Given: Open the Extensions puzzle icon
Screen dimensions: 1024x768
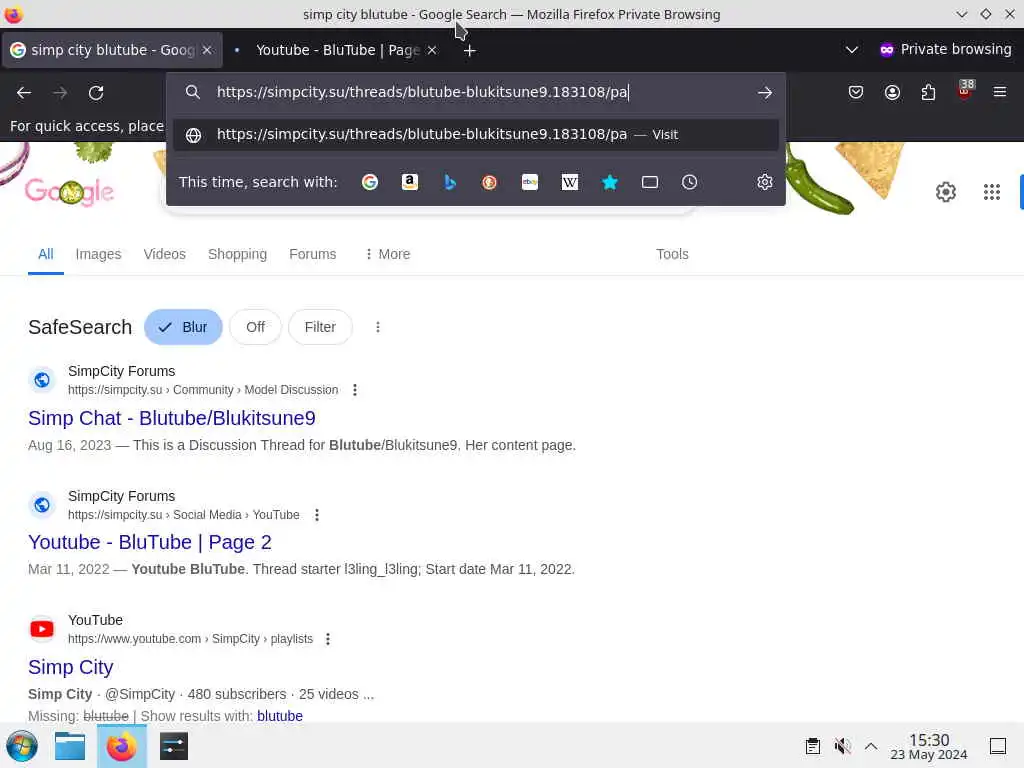Looking at the screenshot, I should pyautogui.click(x=928, y=93).
